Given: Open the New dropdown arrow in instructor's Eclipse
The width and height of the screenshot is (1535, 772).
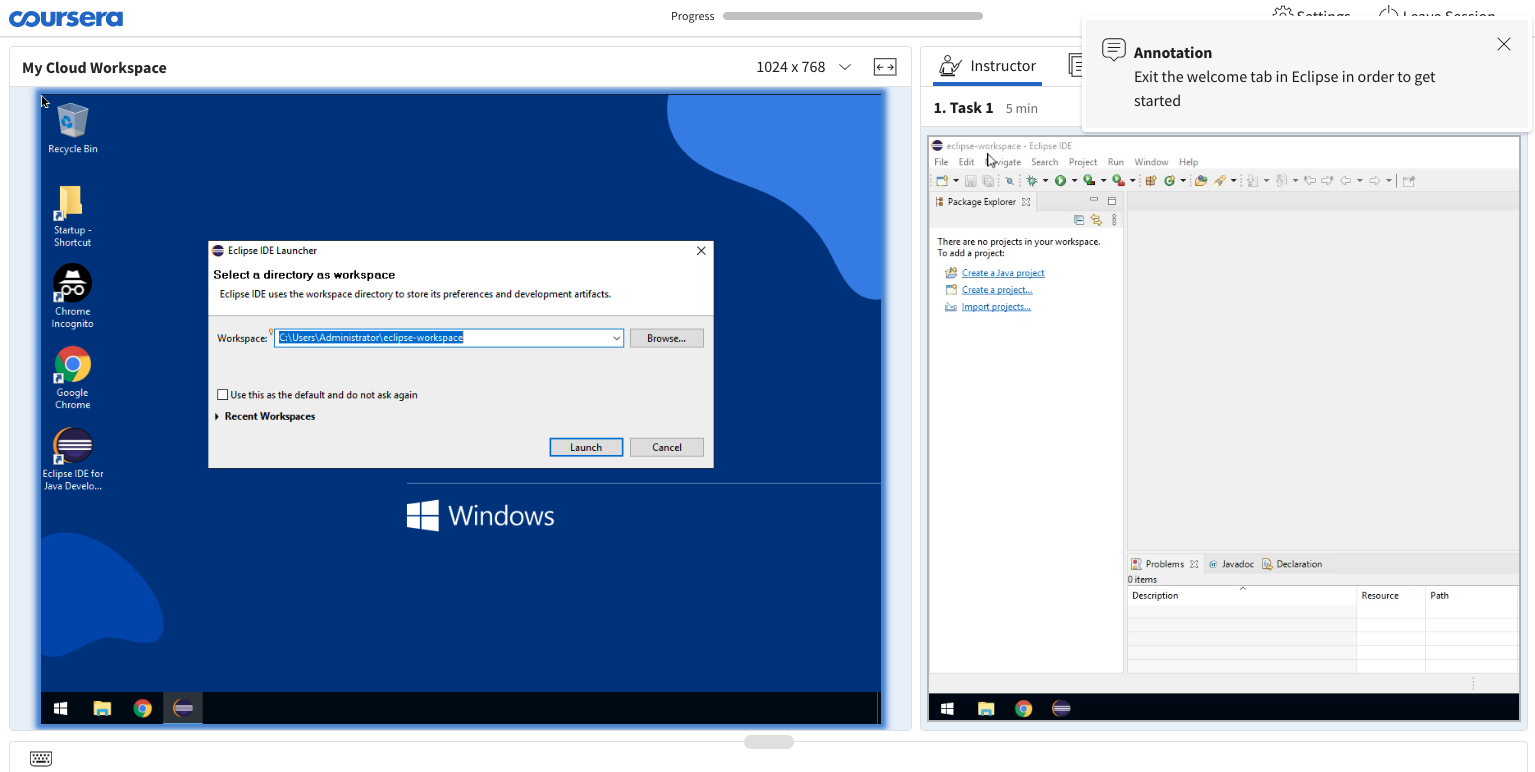Looking at the screenshot, I should [x=955, y=181].
